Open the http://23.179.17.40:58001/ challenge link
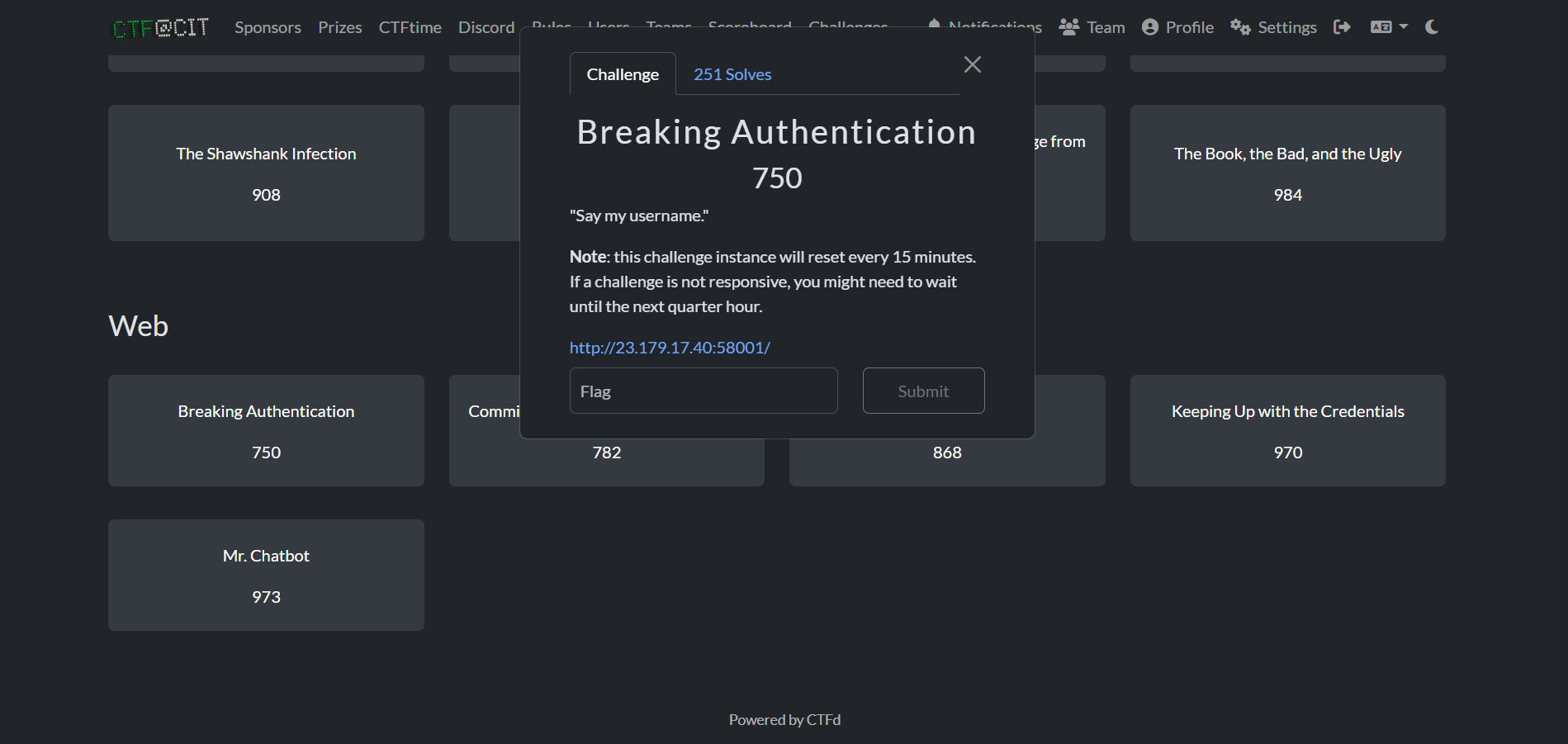The width and height of the screenshot is (1568, 744). pos(670,347)
